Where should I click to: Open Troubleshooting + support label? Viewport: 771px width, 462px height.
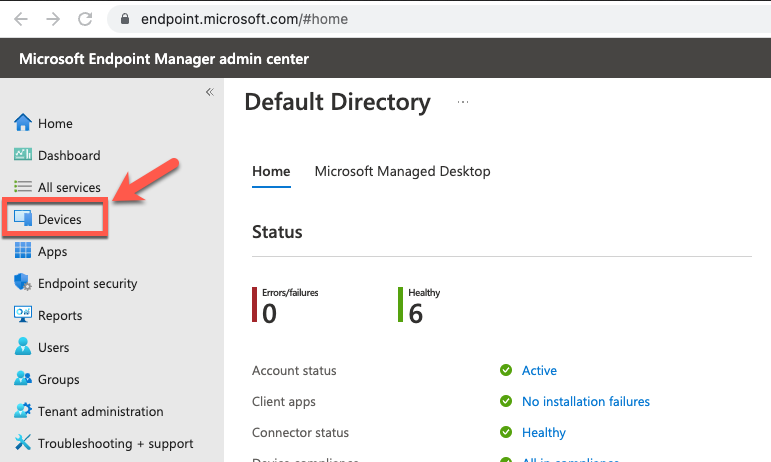coord(116,443)
